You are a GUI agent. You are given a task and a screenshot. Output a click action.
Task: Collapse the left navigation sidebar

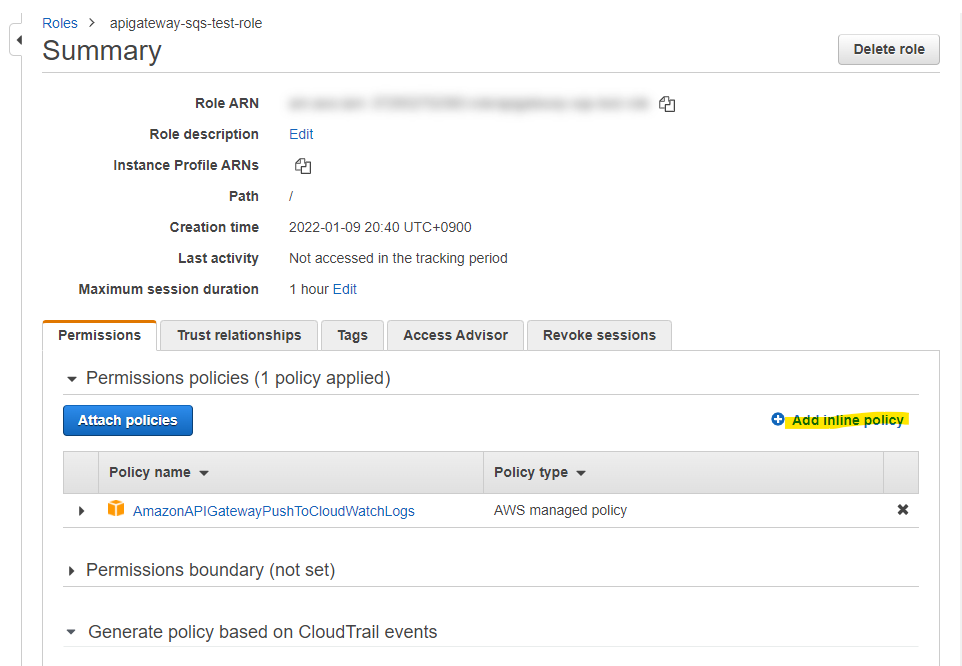point(16,37)
